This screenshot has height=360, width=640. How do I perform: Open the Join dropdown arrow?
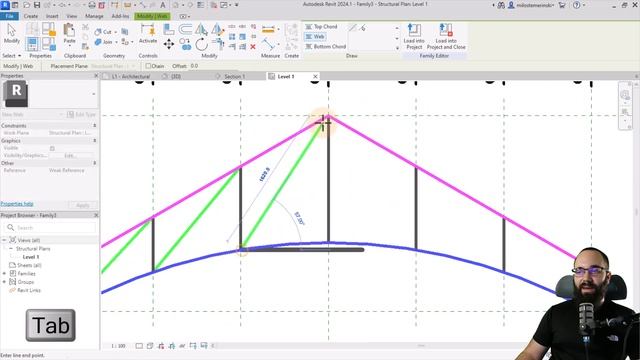click(116, 42)
